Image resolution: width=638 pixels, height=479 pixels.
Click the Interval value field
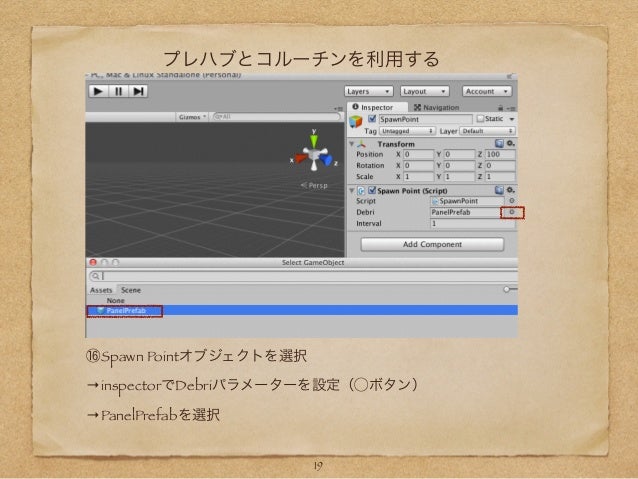coord(473,223)
